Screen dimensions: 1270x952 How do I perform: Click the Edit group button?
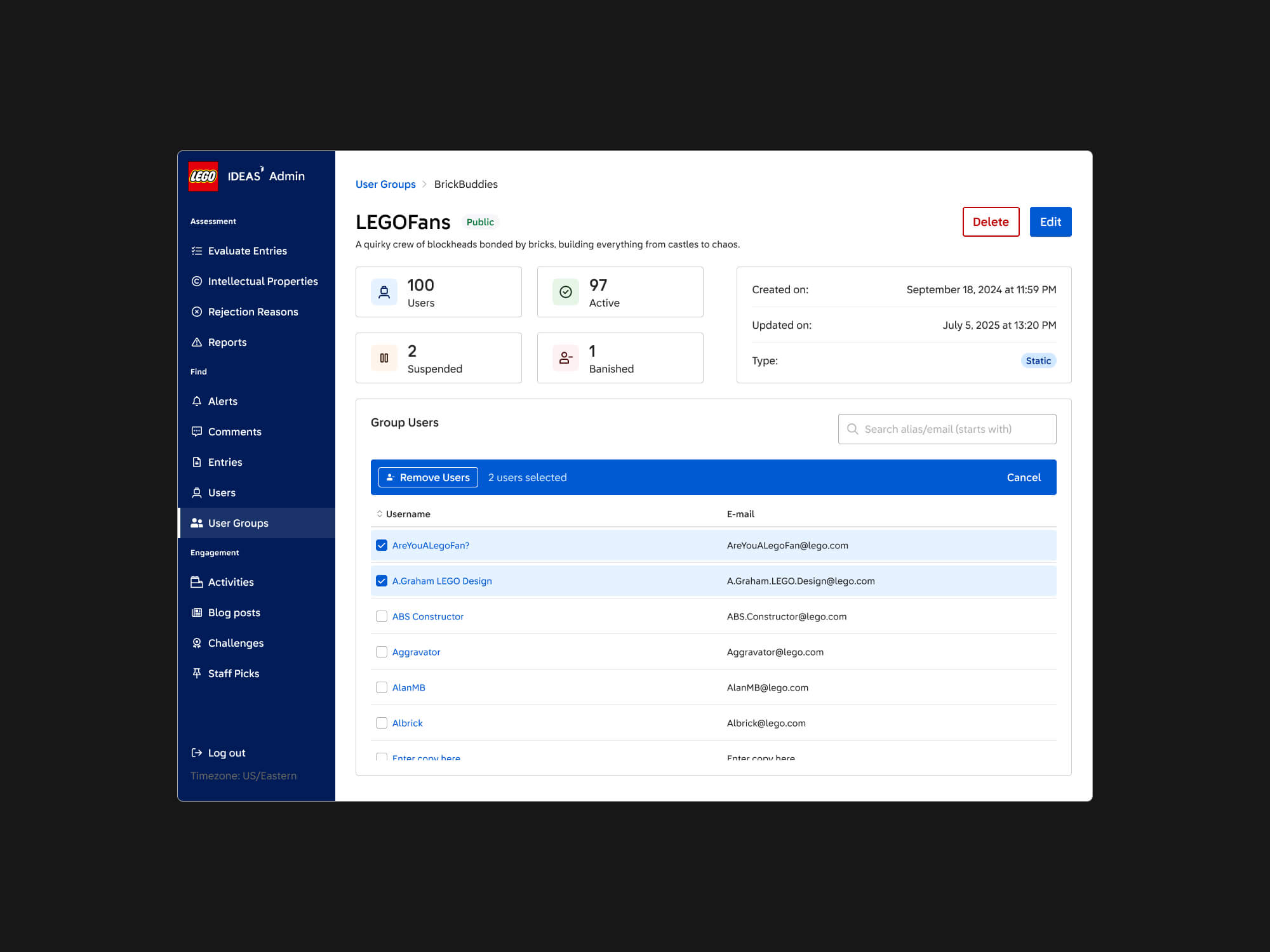[x=1050, y=221]
